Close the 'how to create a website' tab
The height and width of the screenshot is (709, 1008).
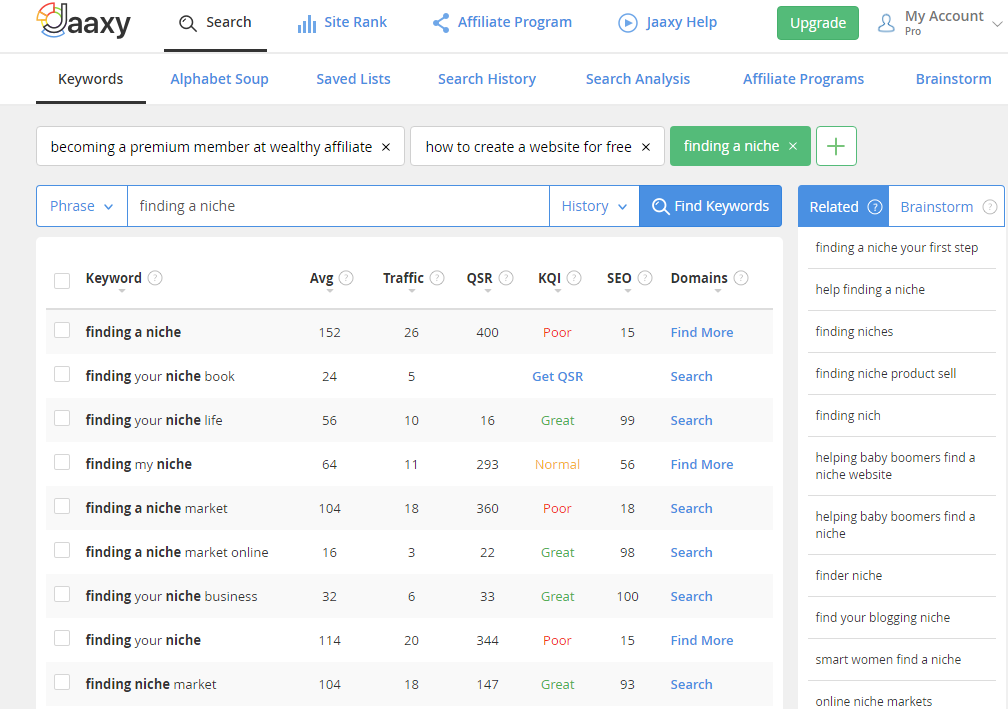[x=646, y=147]
